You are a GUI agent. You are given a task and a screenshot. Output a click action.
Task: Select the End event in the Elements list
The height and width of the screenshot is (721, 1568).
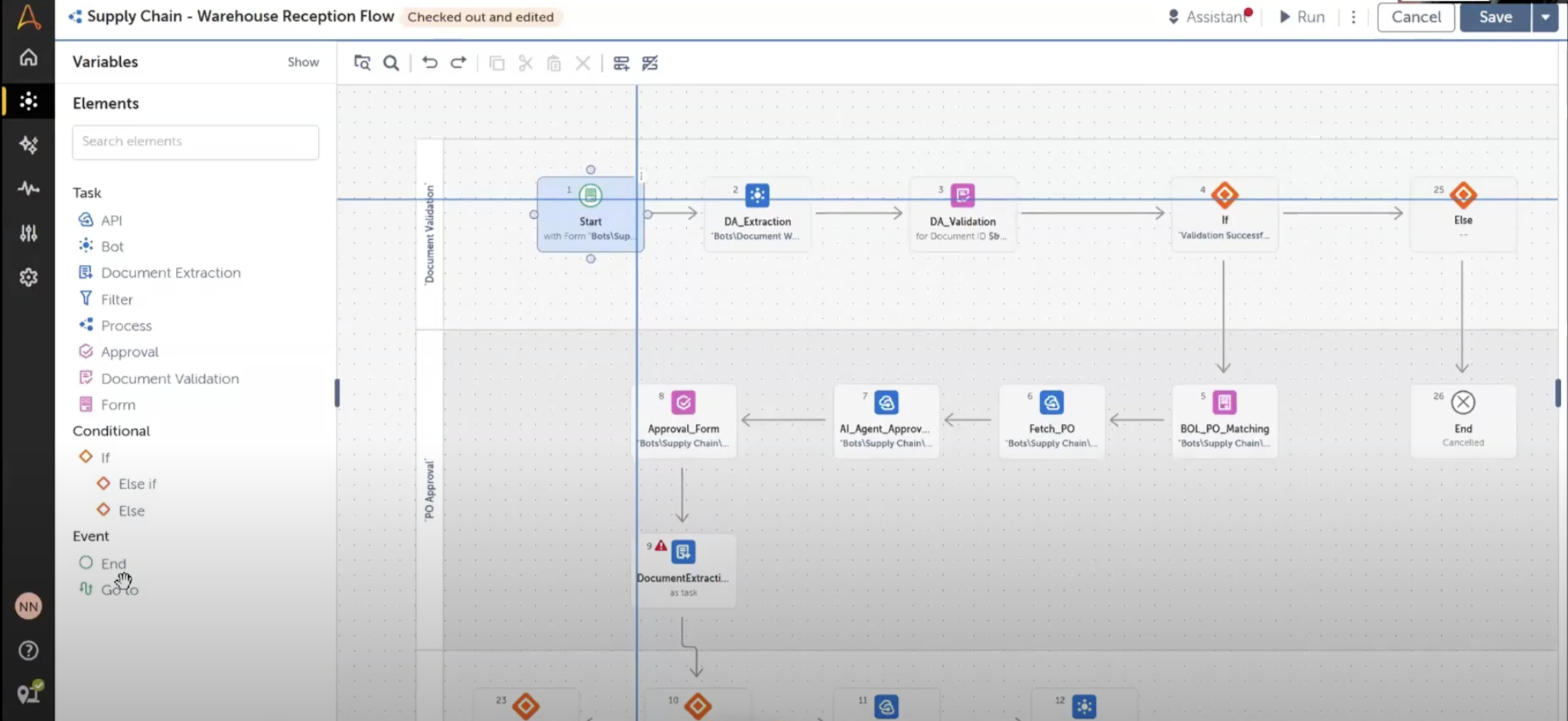tap(114, 563)
